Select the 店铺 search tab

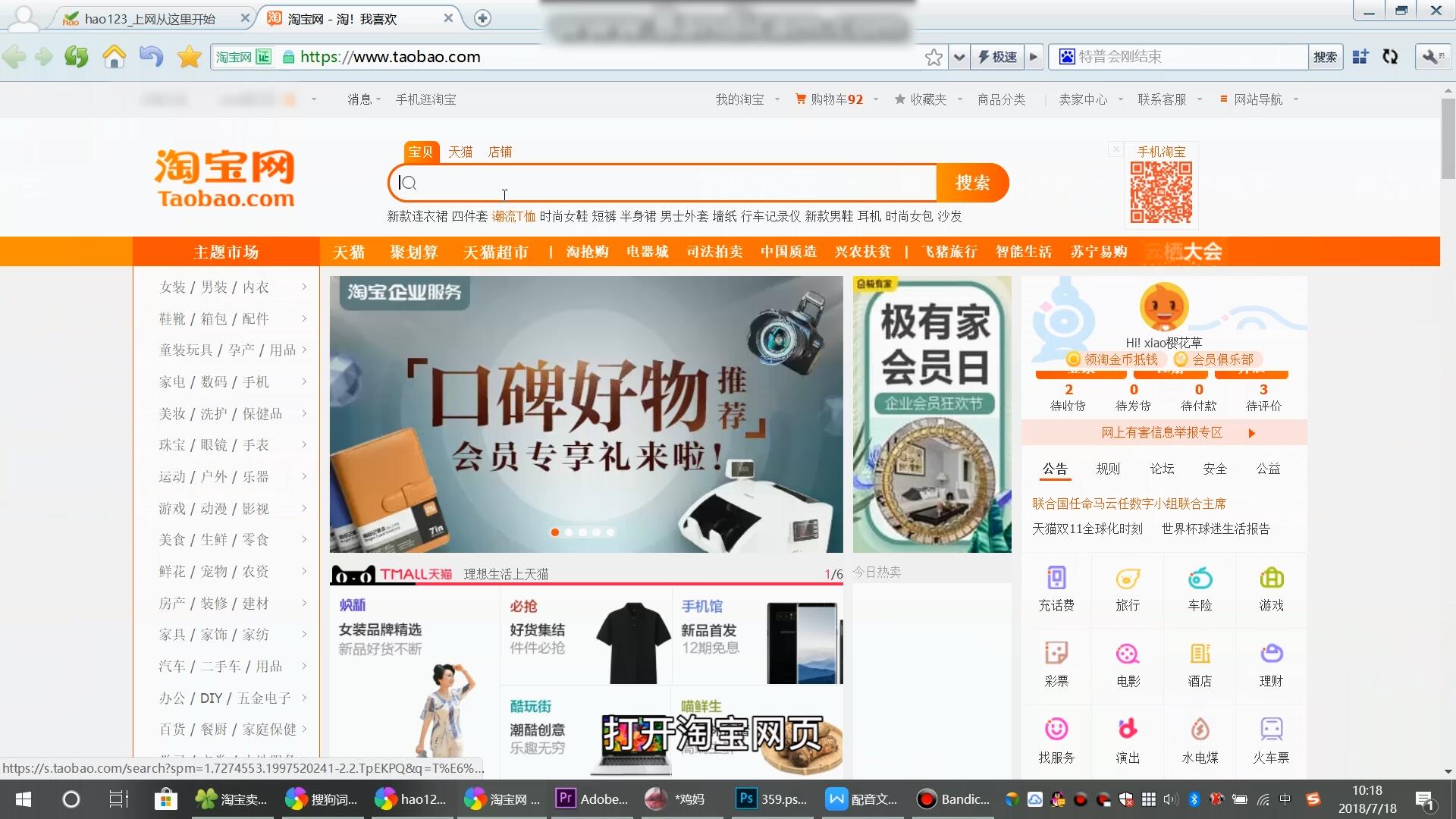coord(500,152)
